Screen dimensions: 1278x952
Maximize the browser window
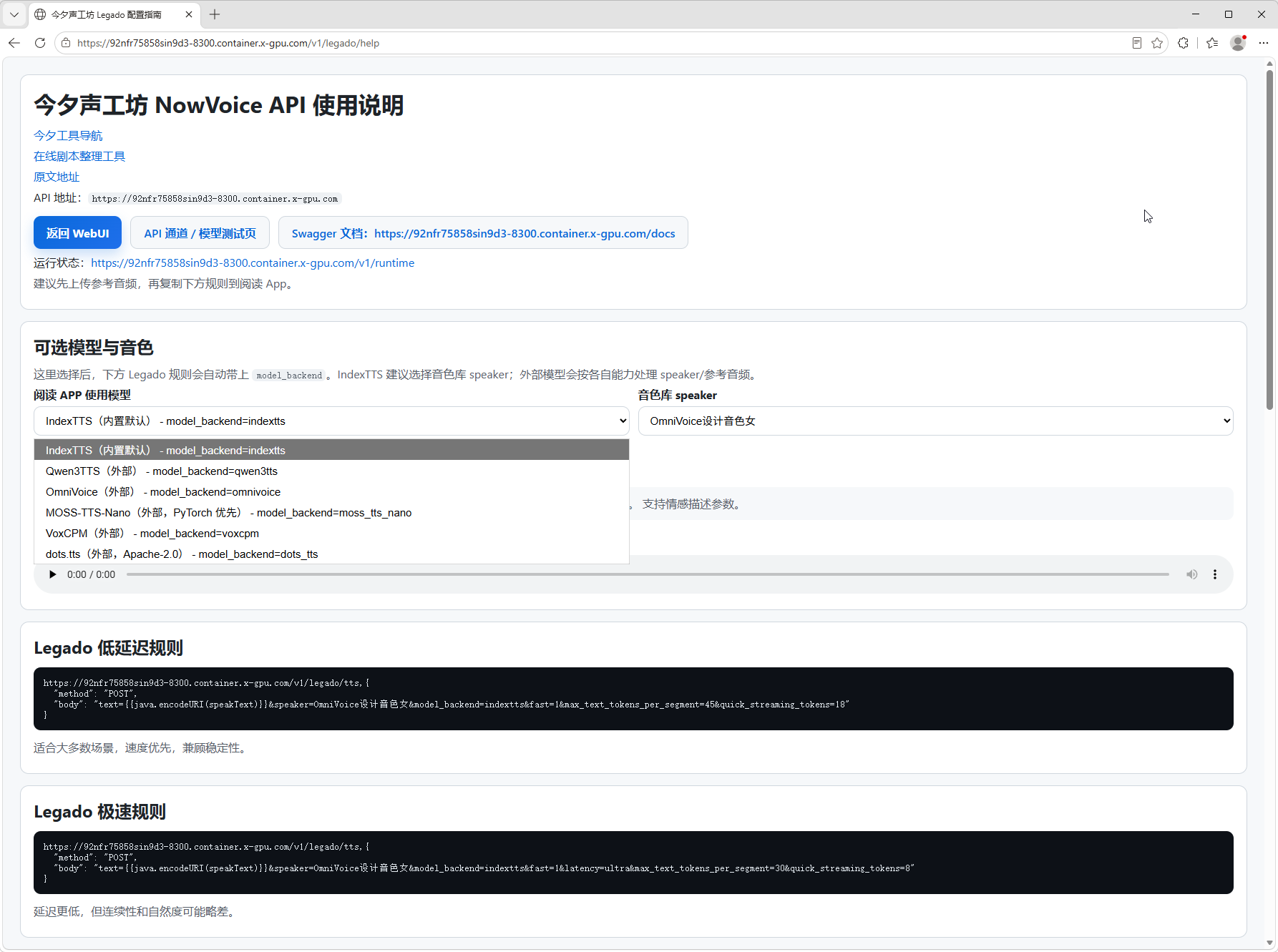pos(1229,14)
